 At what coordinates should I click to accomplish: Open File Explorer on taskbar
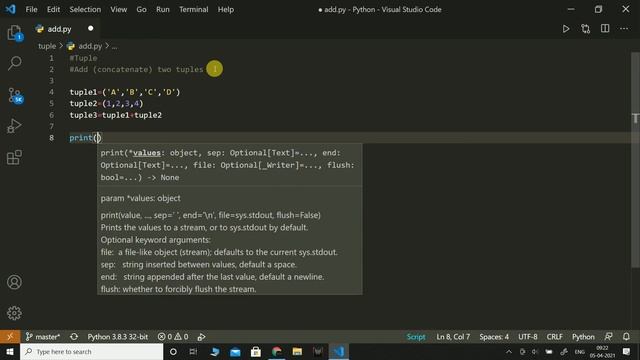pos(297,351)
